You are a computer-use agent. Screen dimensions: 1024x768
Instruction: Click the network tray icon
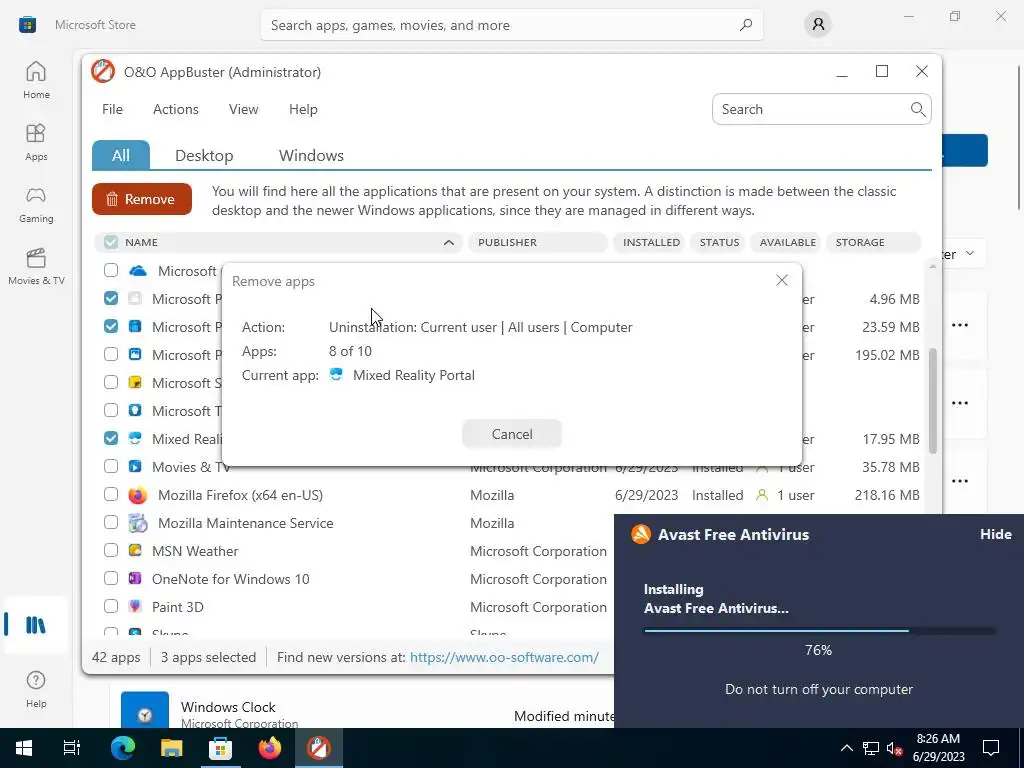[871, 748]
